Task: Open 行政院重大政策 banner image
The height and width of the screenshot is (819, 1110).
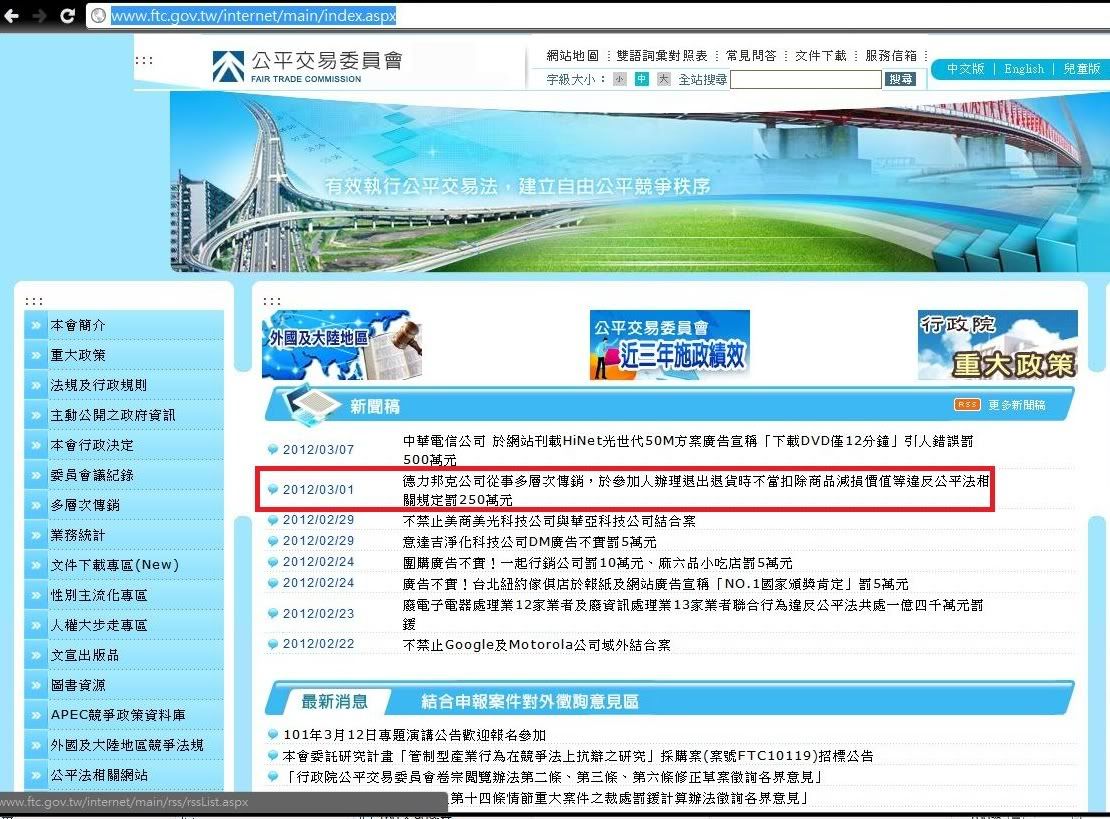Action: point(997,345)
